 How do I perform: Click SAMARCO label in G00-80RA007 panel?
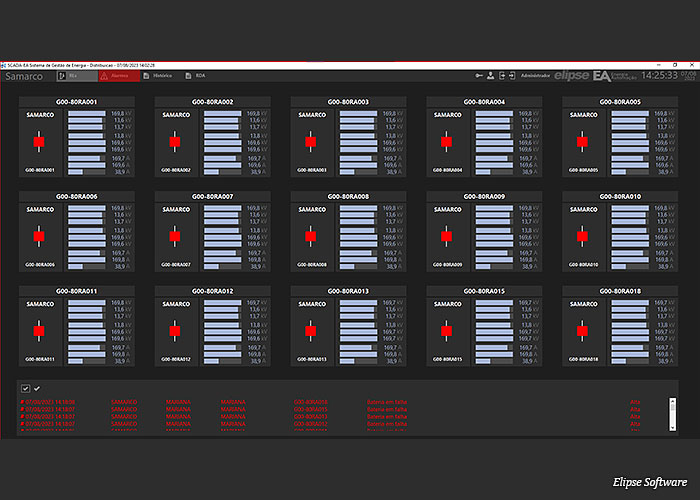click(x=176, y=209)
